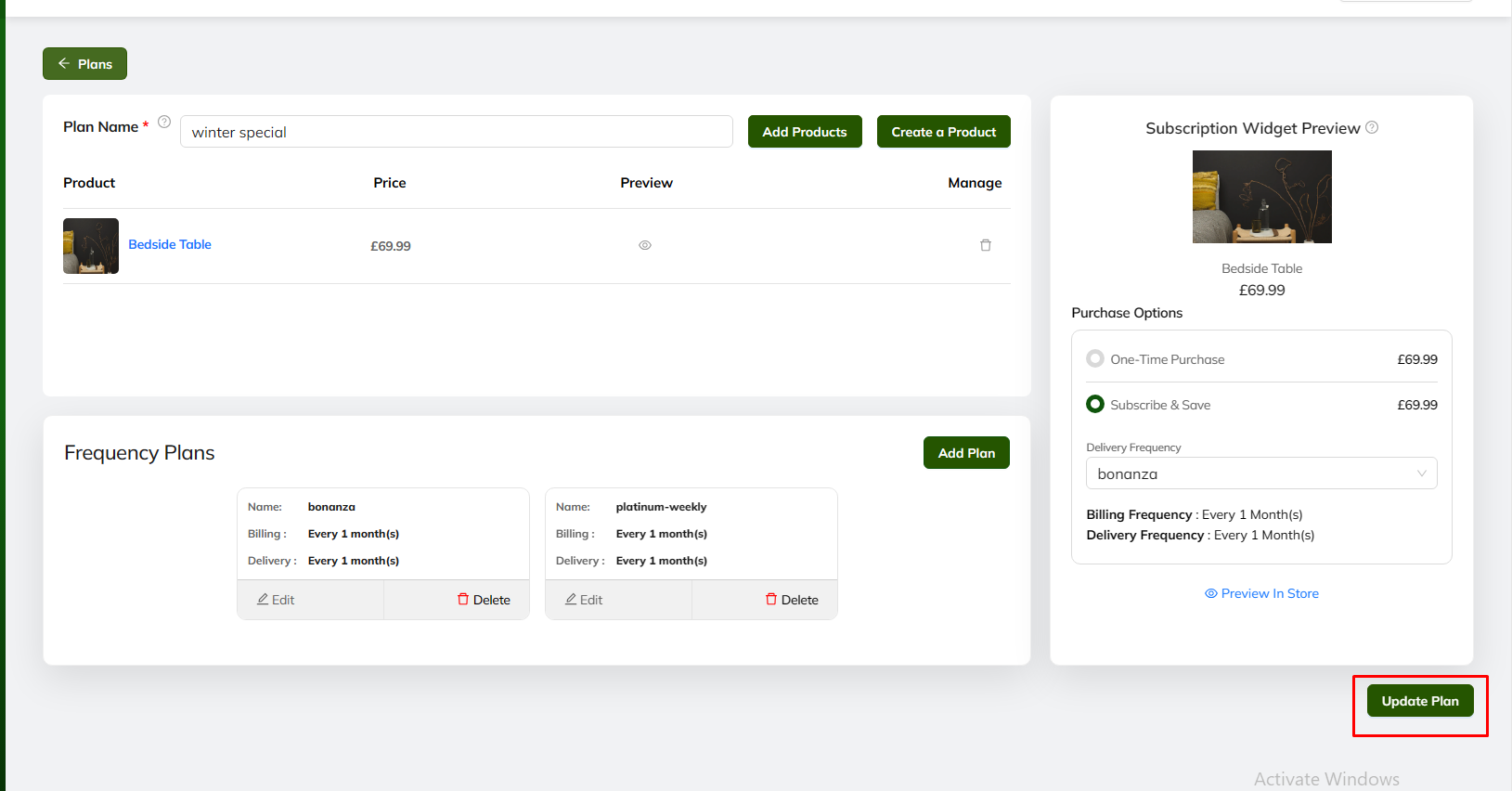This screenshot has height=791, width=1512.
Task: Delete Bedside Table using the trash icon
Action: (x=986, y=245)
